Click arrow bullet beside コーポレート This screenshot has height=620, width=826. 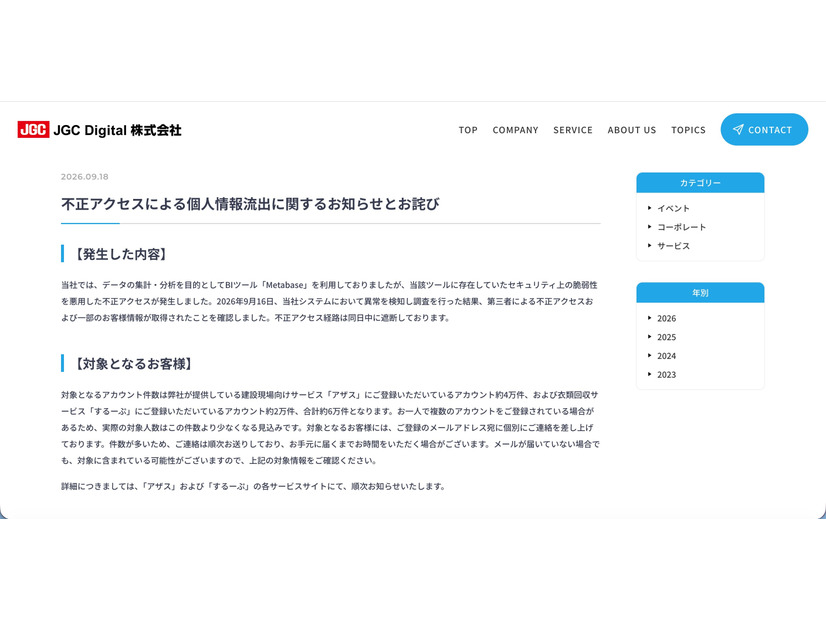(x=650, y=227)
